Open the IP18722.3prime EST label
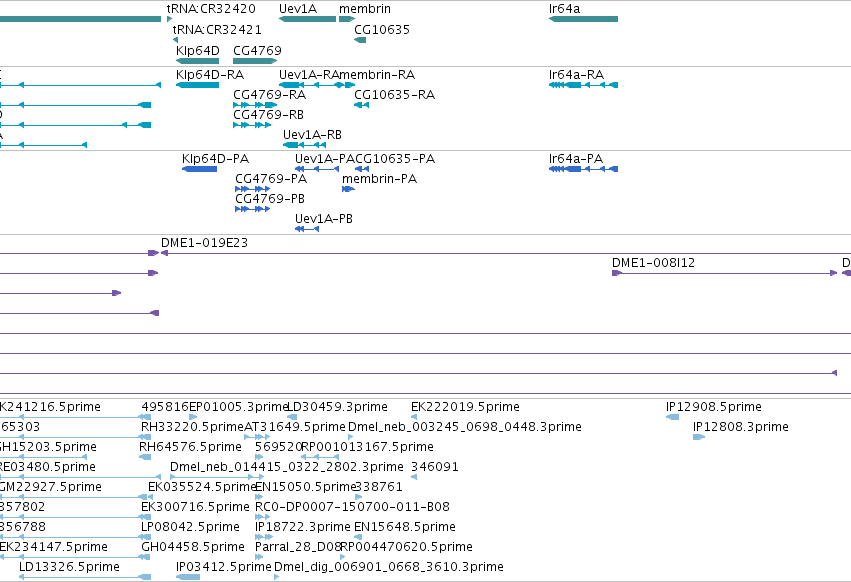Screen dimensions: 851x582 click(x=303, y=527)
